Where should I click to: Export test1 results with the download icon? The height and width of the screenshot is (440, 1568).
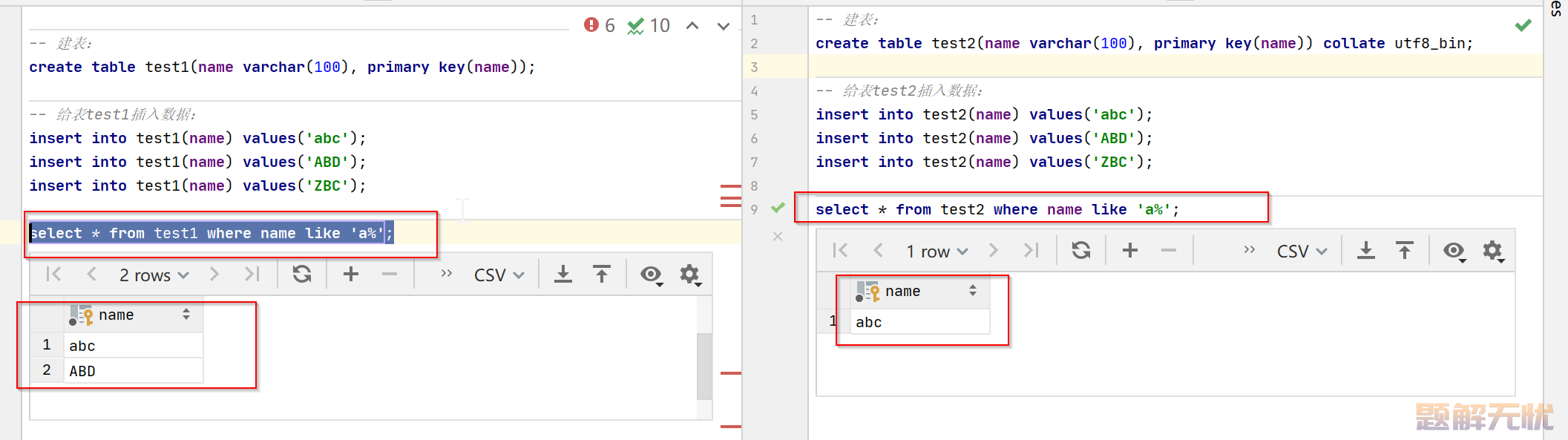point(563,275)
